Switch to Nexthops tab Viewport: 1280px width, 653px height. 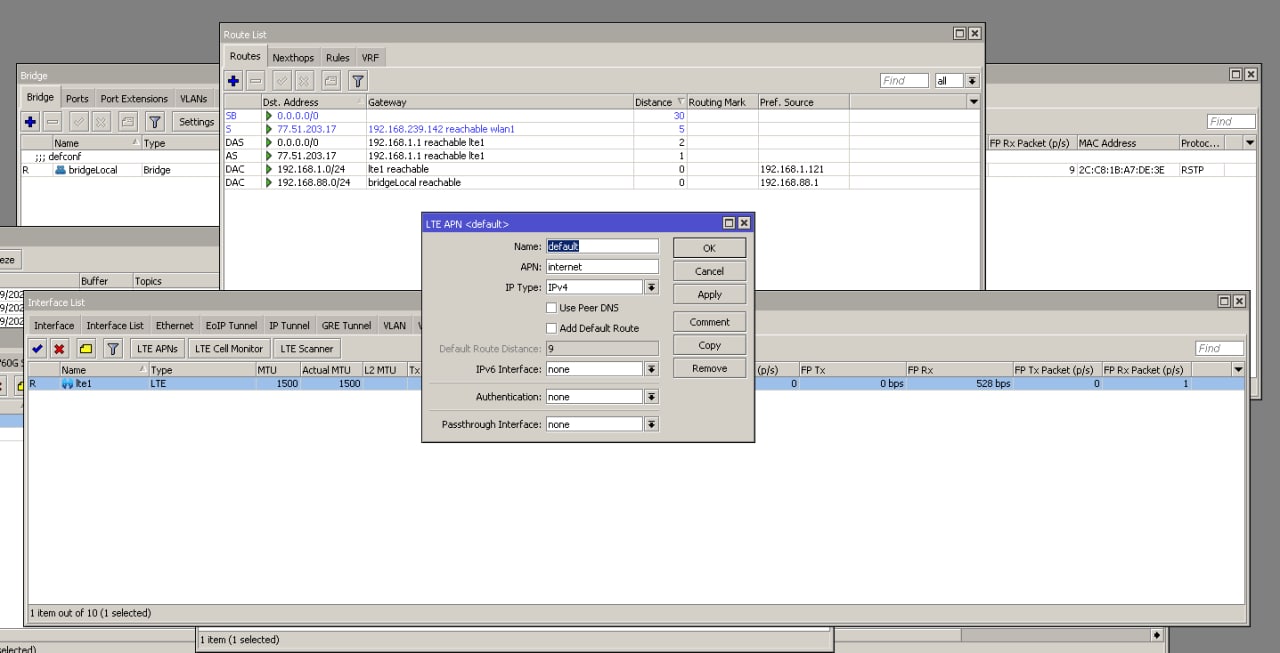293,58
